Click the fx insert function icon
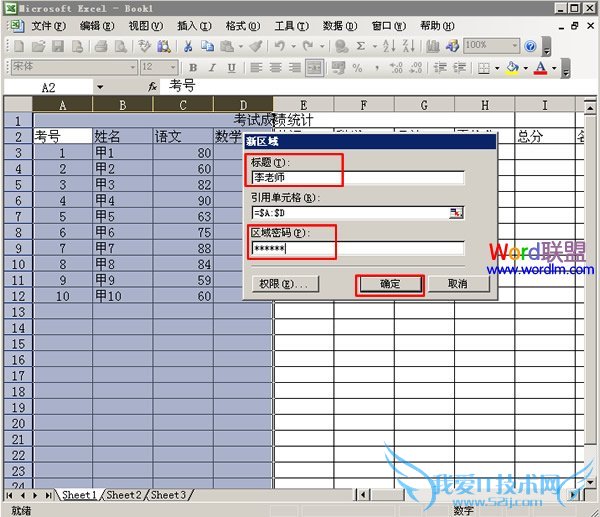Image resolution: width=600 pixels, height=517 pixels. (153, 87)
